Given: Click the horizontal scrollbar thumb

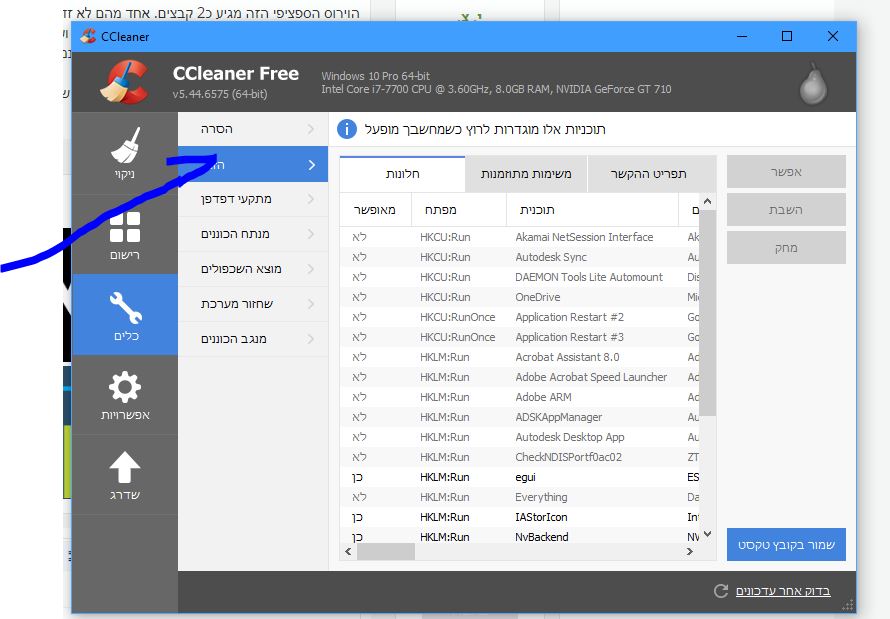Looking at the screenshot, I should tap(386, 551).
